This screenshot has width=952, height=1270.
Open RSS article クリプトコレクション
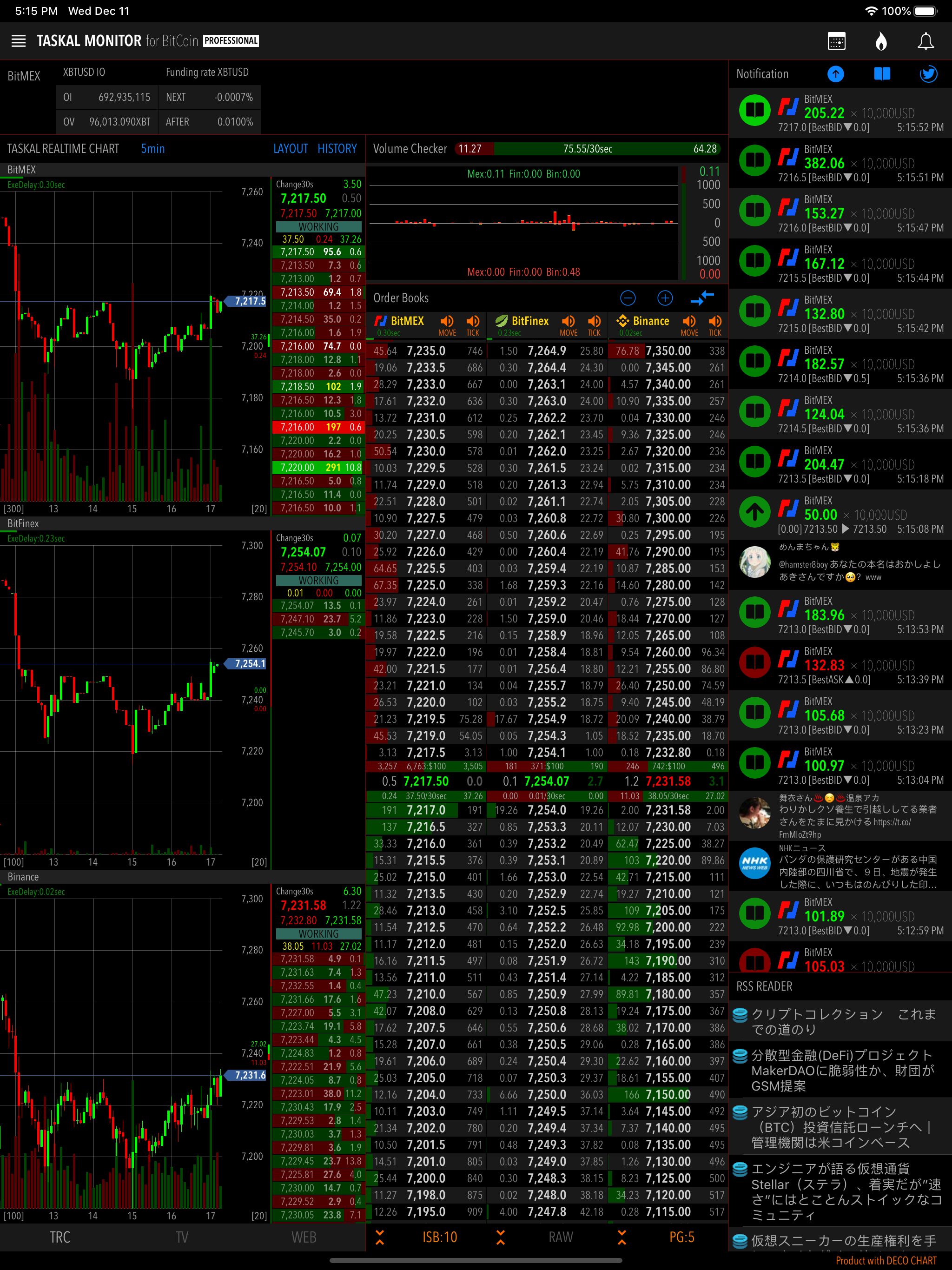840,1021
